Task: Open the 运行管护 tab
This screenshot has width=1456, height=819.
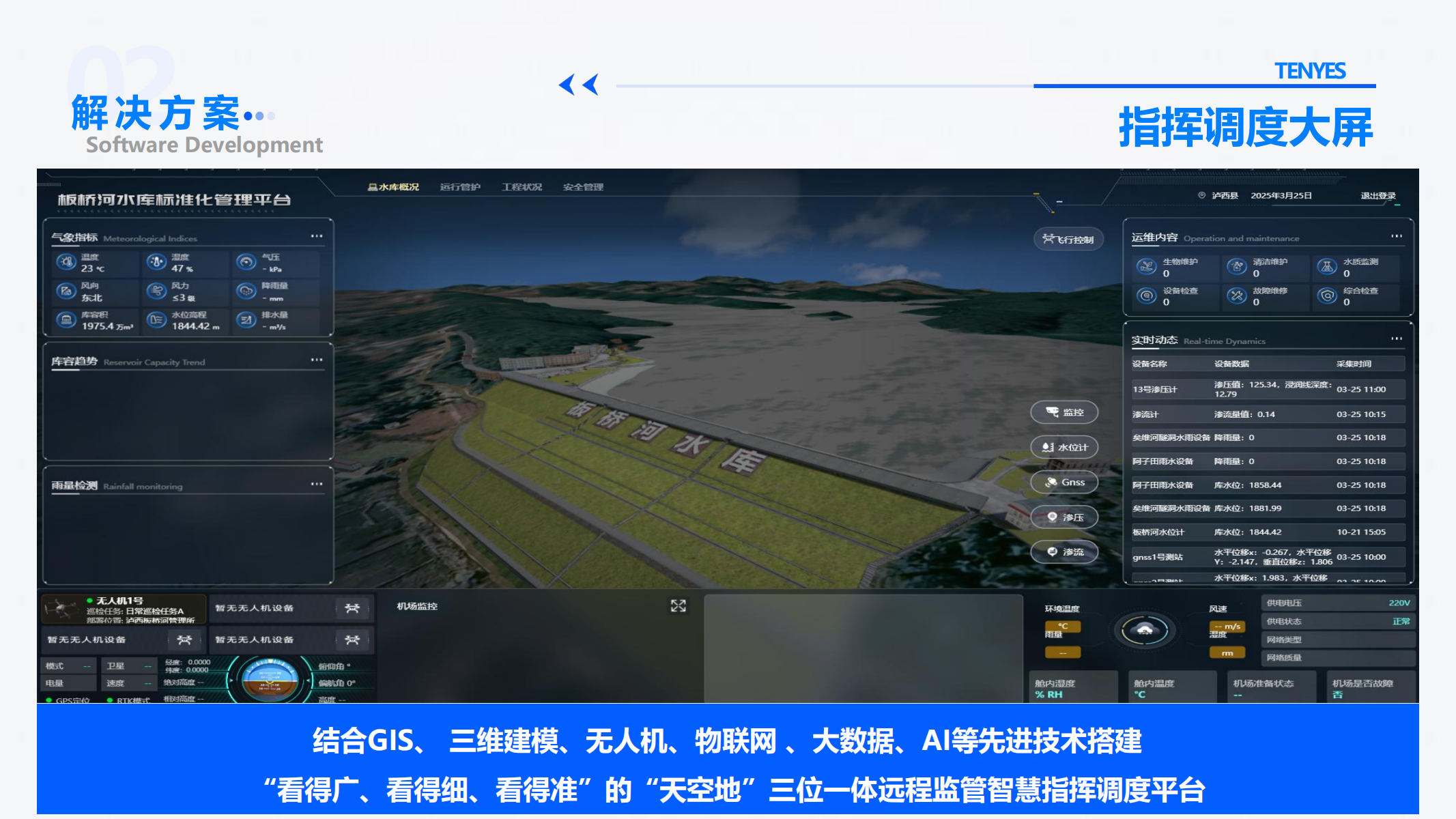Action: pos(460,187)
